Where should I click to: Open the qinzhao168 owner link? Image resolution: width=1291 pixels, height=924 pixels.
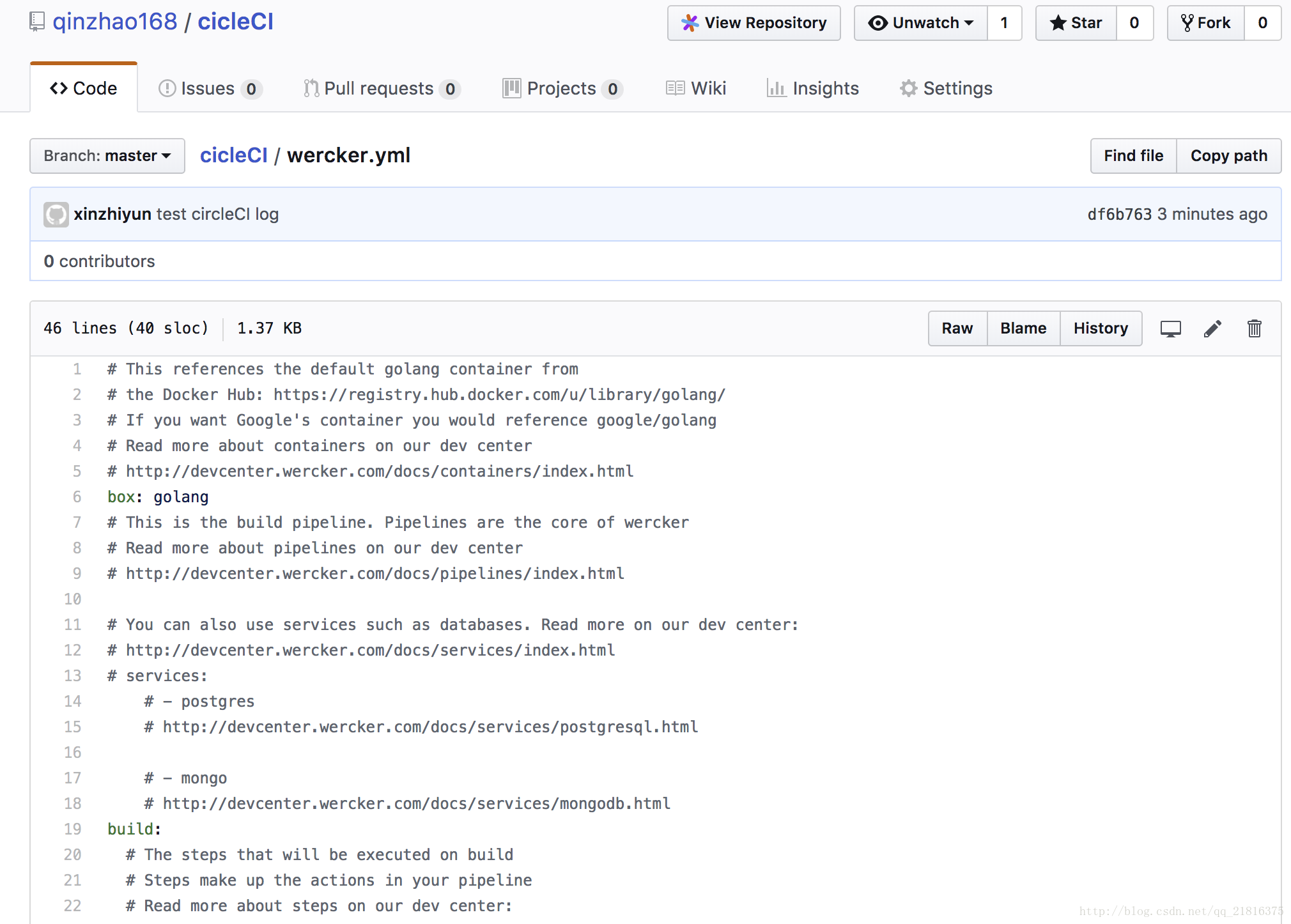click(115, 22)
